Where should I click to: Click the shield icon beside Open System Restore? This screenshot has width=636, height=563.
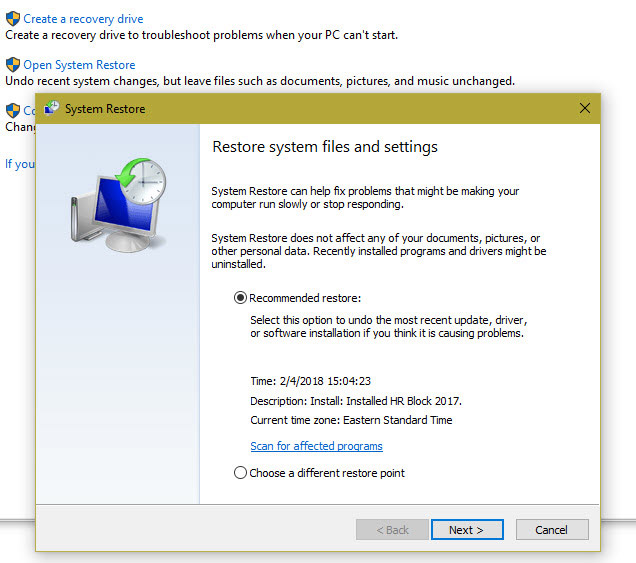(x=13, y=64)
